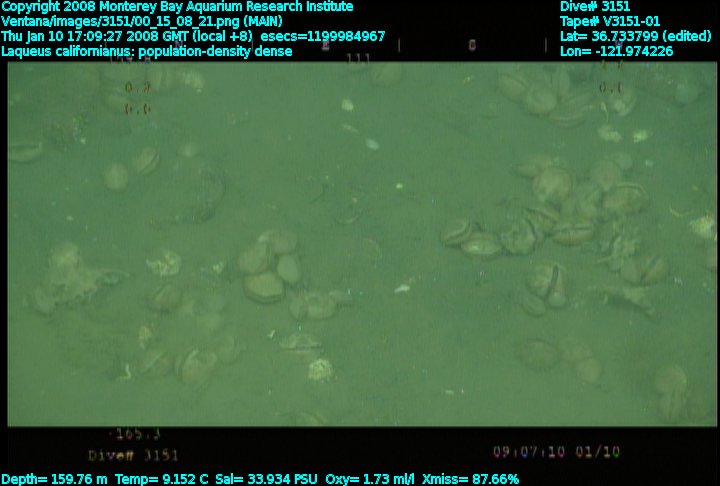Image resolution: width=720 pixels, height=486 pixels.
Task: Click the 09:07:10 01/10 video timecode
Action: pos(556,452)
